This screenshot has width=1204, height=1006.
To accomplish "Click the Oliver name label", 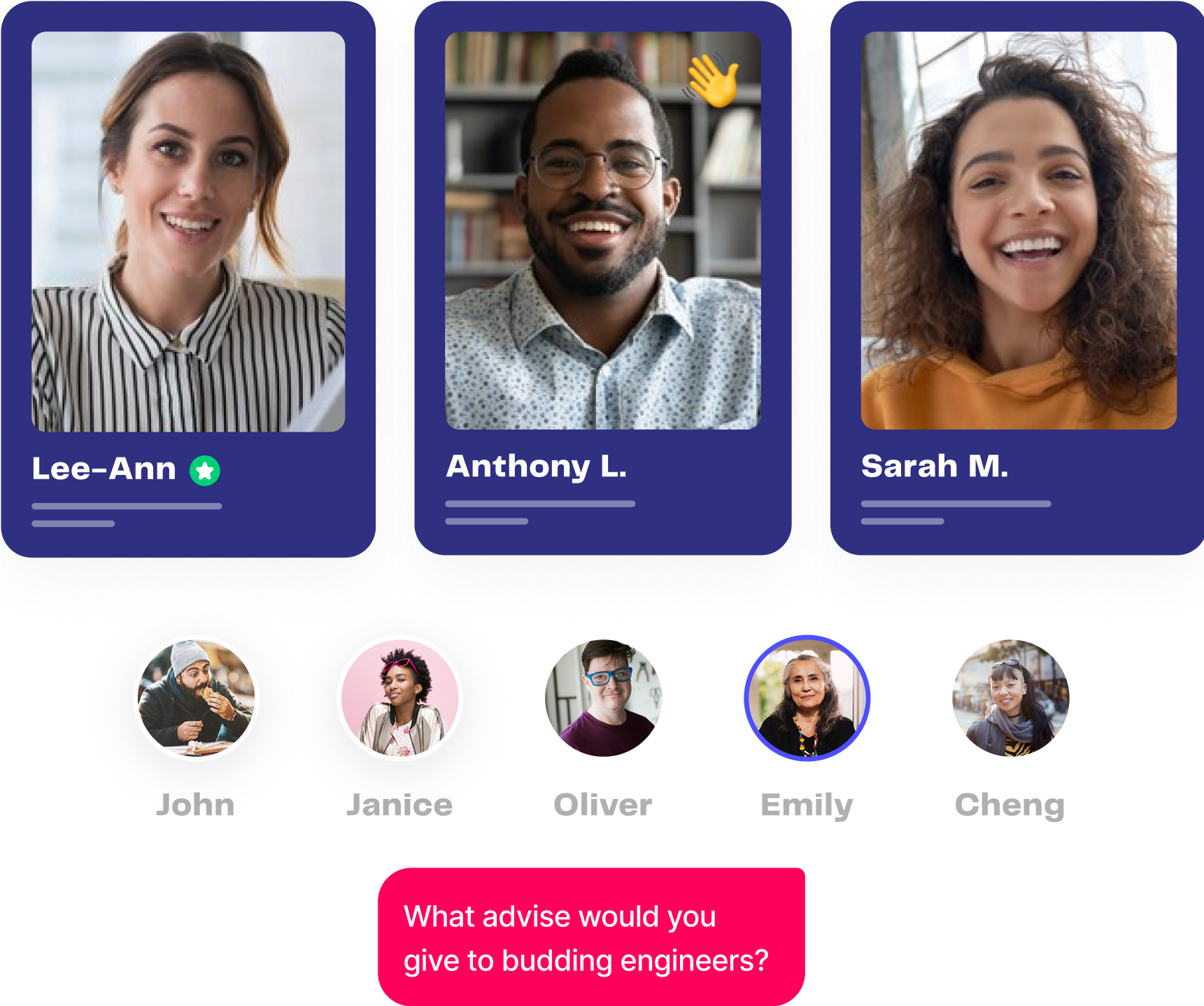I will tap(603, 805).
